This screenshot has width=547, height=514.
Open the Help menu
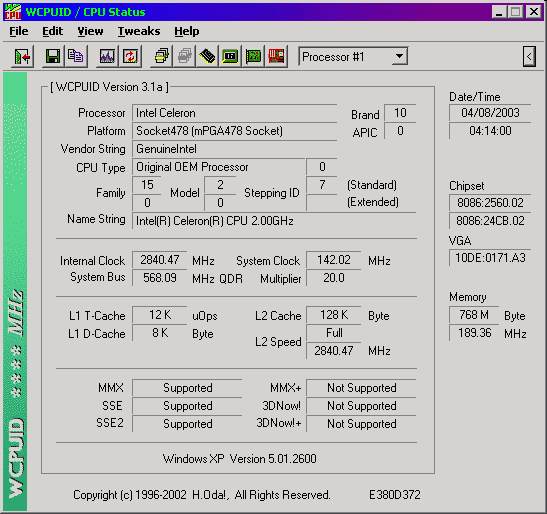(x=187, y=31)
